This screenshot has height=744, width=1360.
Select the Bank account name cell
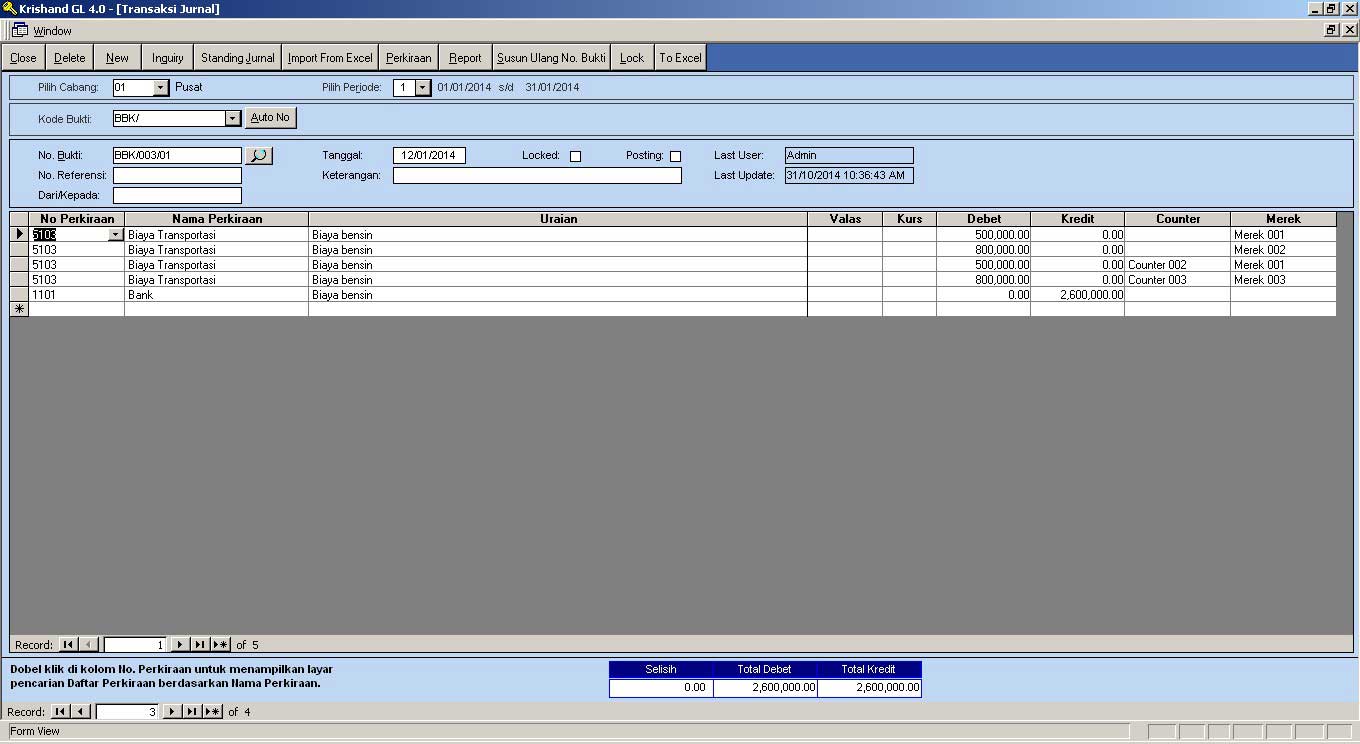(x=217, y=295)
